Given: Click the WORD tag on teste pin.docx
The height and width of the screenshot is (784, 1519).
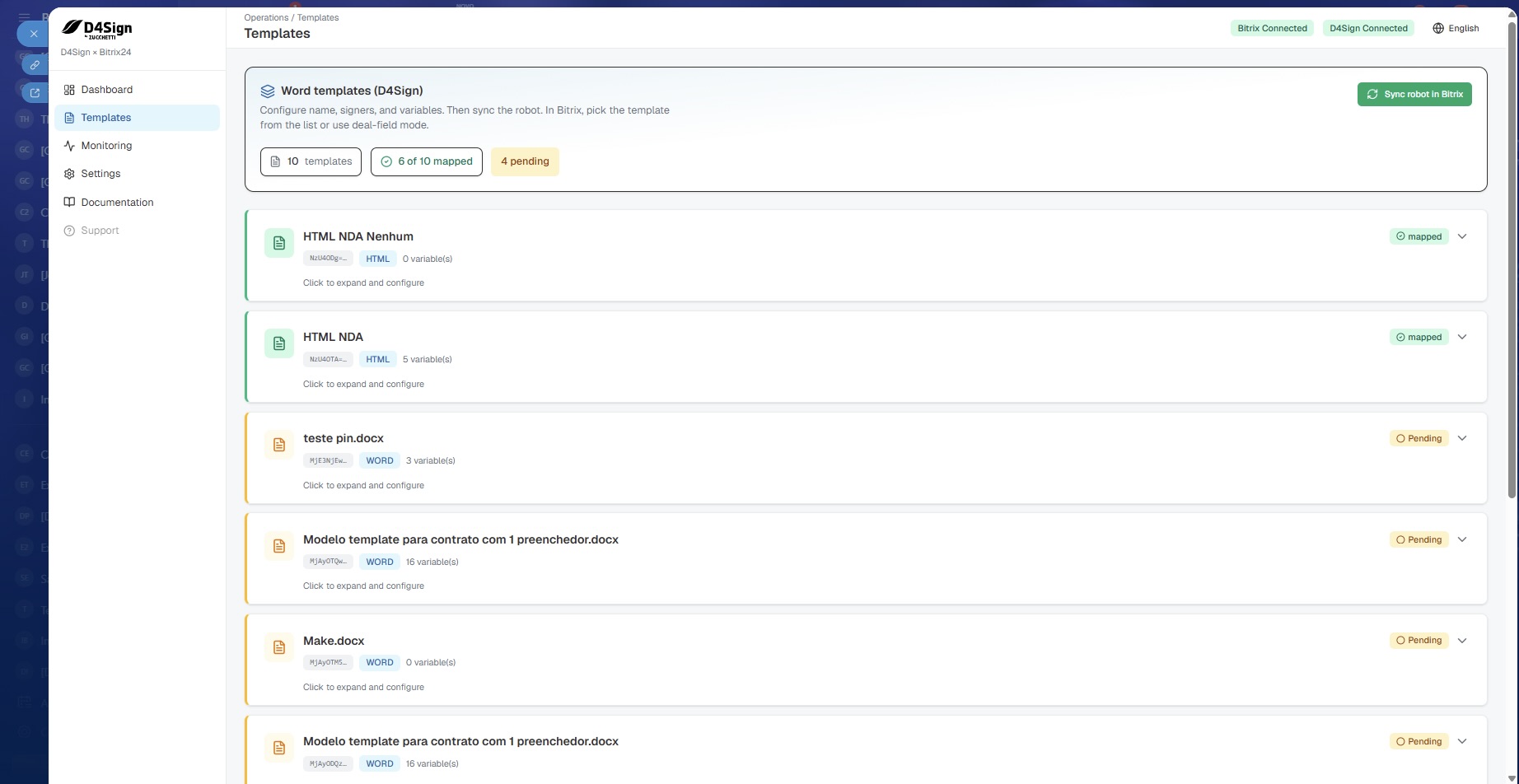Looking at the screenshot, I should point(380,460).
